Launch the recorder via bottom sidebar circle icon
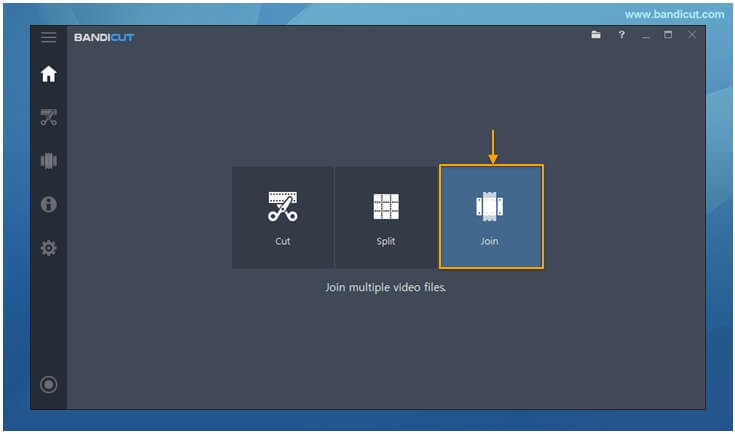 coord(48,385)
